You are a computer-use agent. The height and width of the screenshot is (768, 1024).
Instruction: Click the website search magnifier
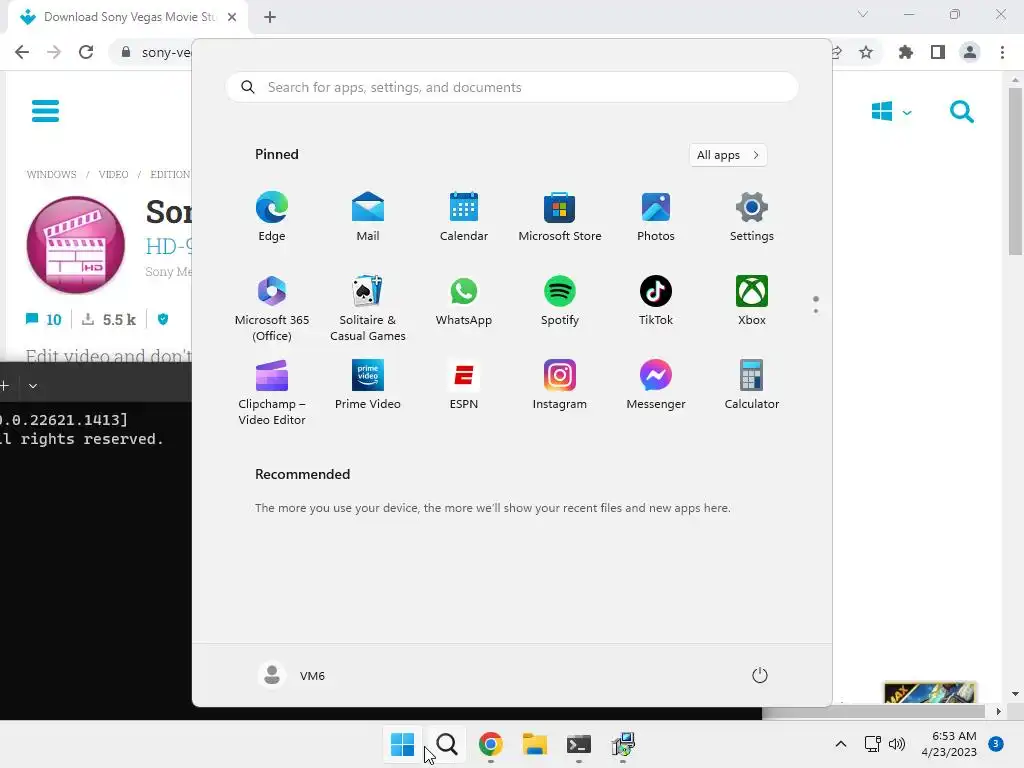coord(961,112)
